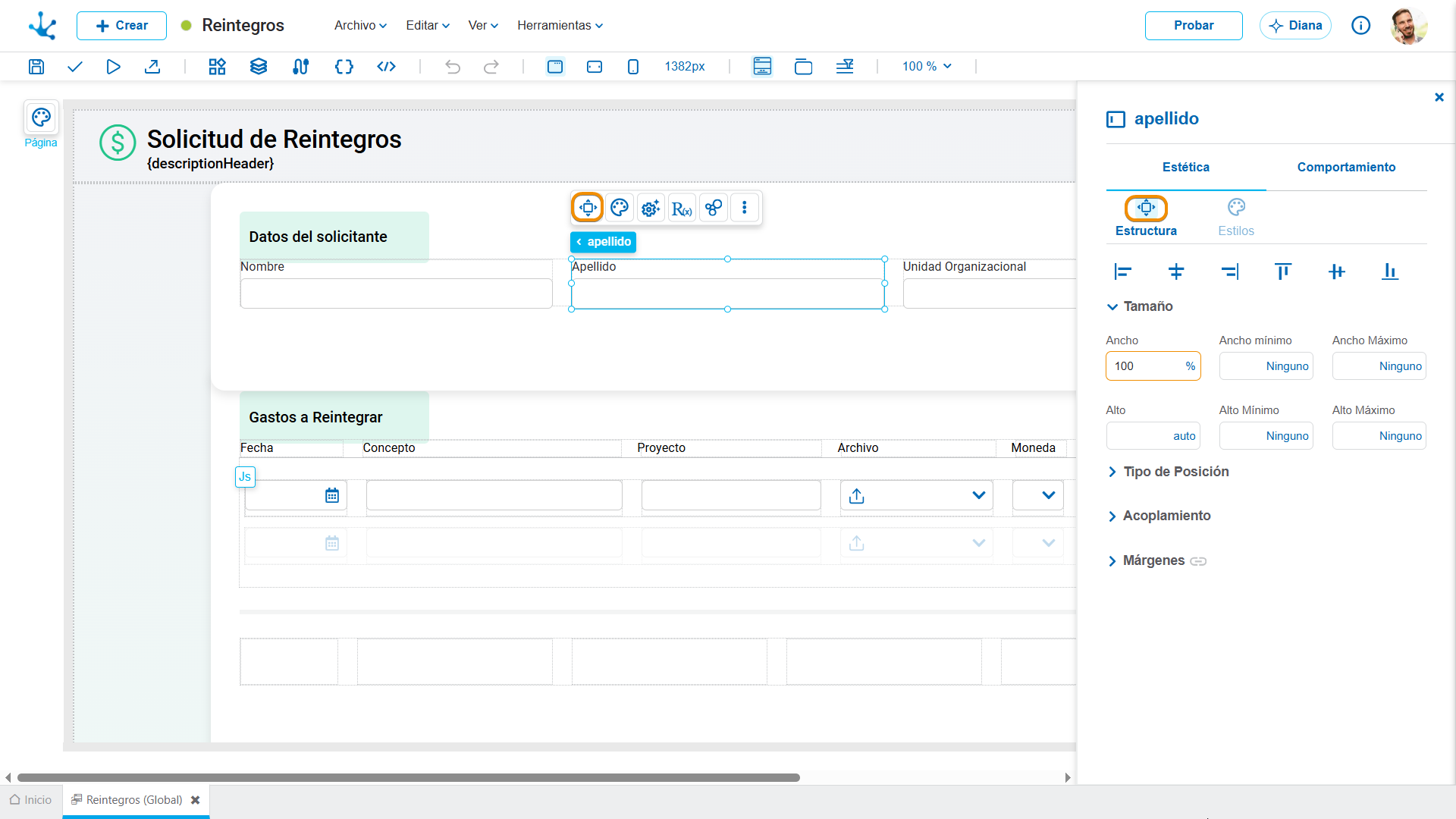Click the Crear button
This screenshot has width=1456, height=819.
121,26
